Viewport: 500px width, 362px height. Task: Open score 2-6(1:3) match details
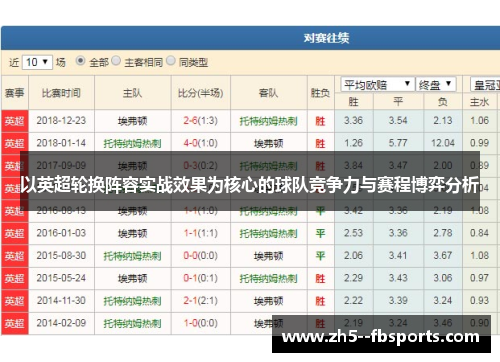coord(201,121)
